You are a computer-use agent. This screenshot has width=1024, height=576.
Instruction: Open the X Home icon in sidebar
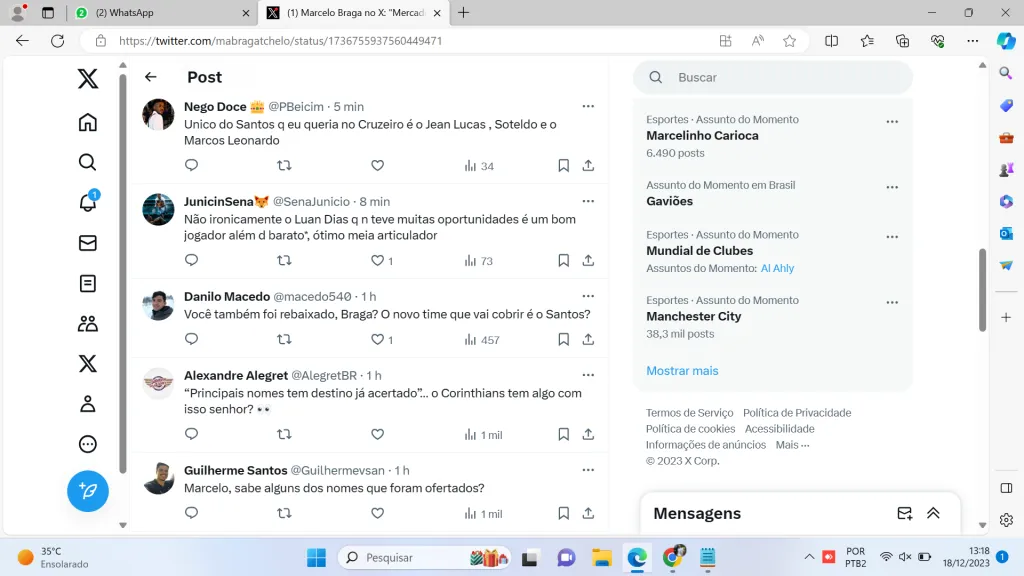[88, 123]
